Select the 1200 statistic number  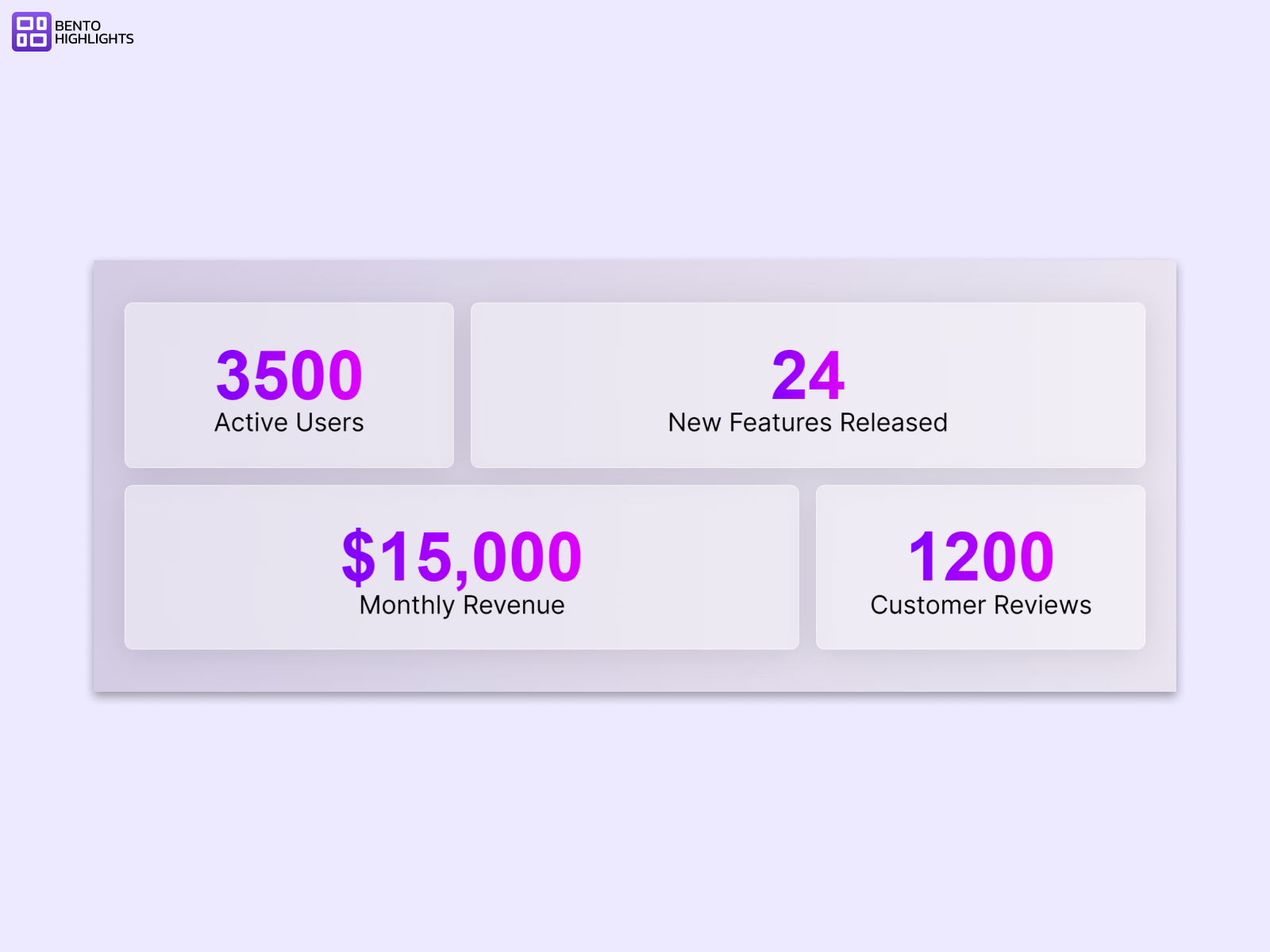[980, 557]
